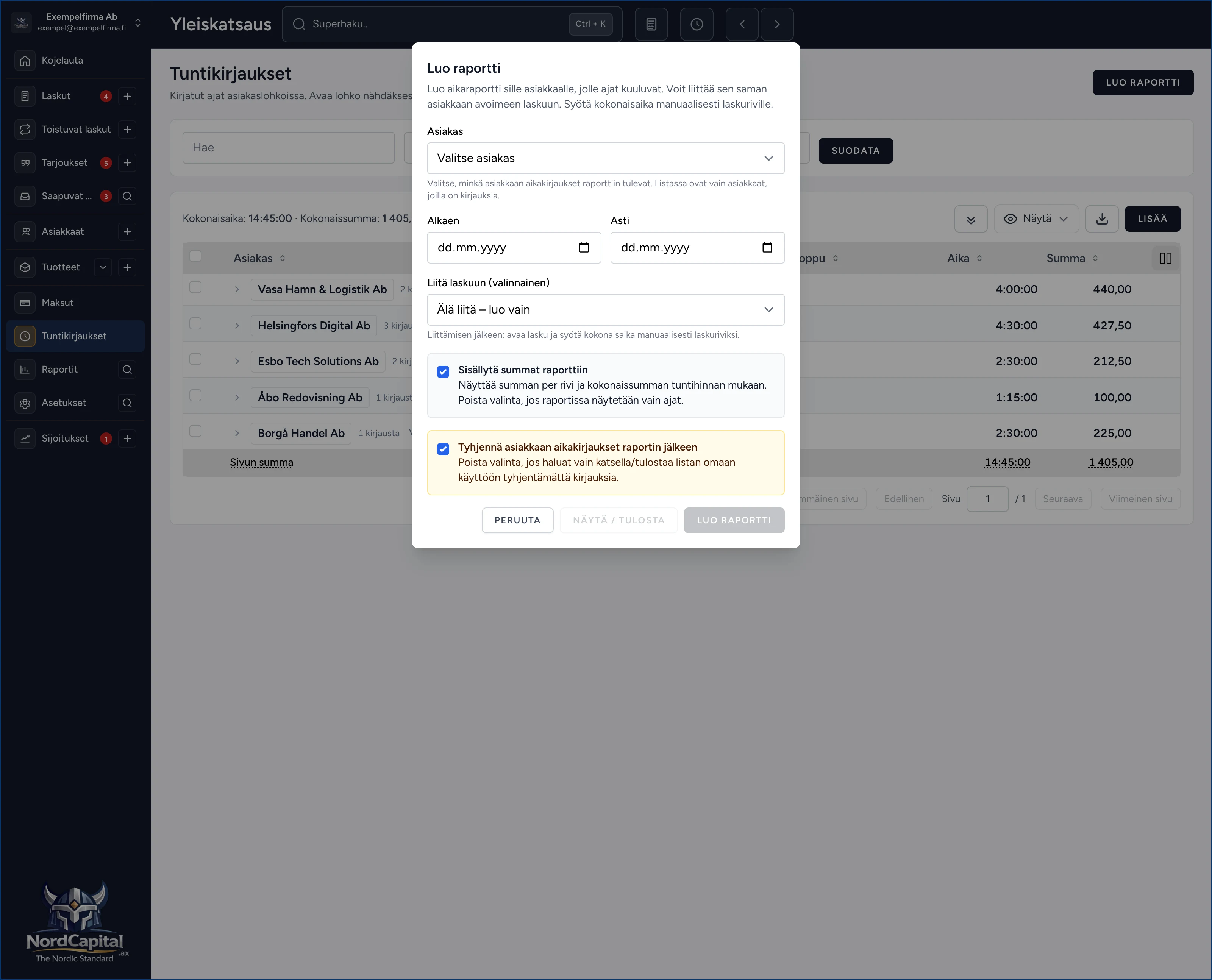This screenshot has width=1212, height=980.
Task: Open the column layout icon in table header
Action: click(1165, 258)
